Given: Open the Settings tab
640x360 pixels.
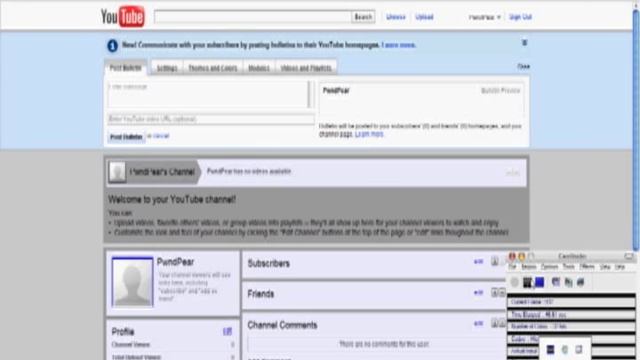Looking at the screenshot, I should pyautogui.click(x=167, y=68).
